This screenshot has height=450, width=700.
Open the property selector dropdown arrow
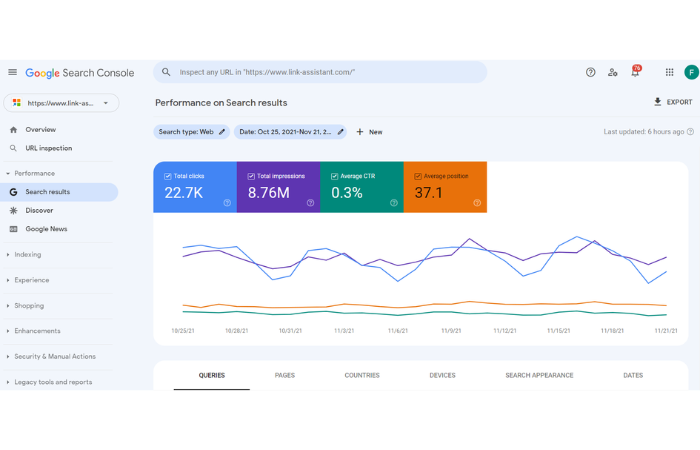(x=106, y=103)
